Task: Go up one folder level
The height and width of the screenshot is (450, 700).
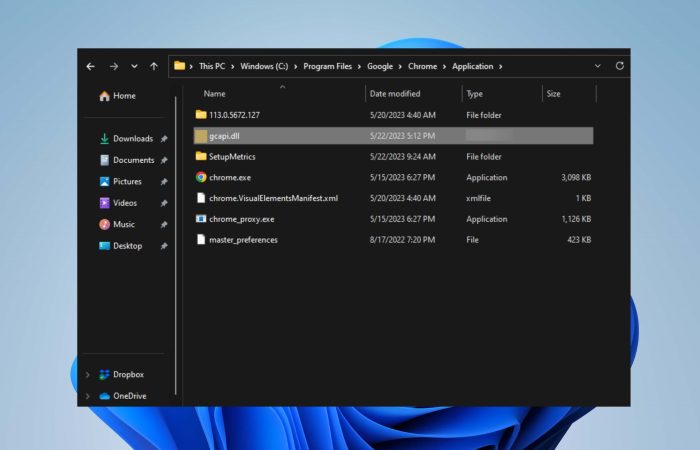Action: tap(154, 67)
